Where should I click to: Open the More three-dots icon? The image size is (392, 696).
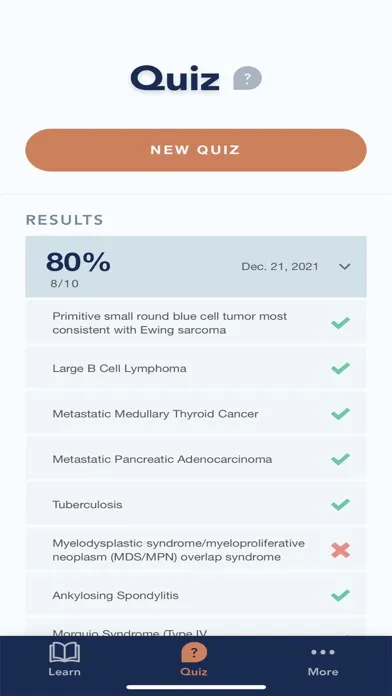click(323, 652)
